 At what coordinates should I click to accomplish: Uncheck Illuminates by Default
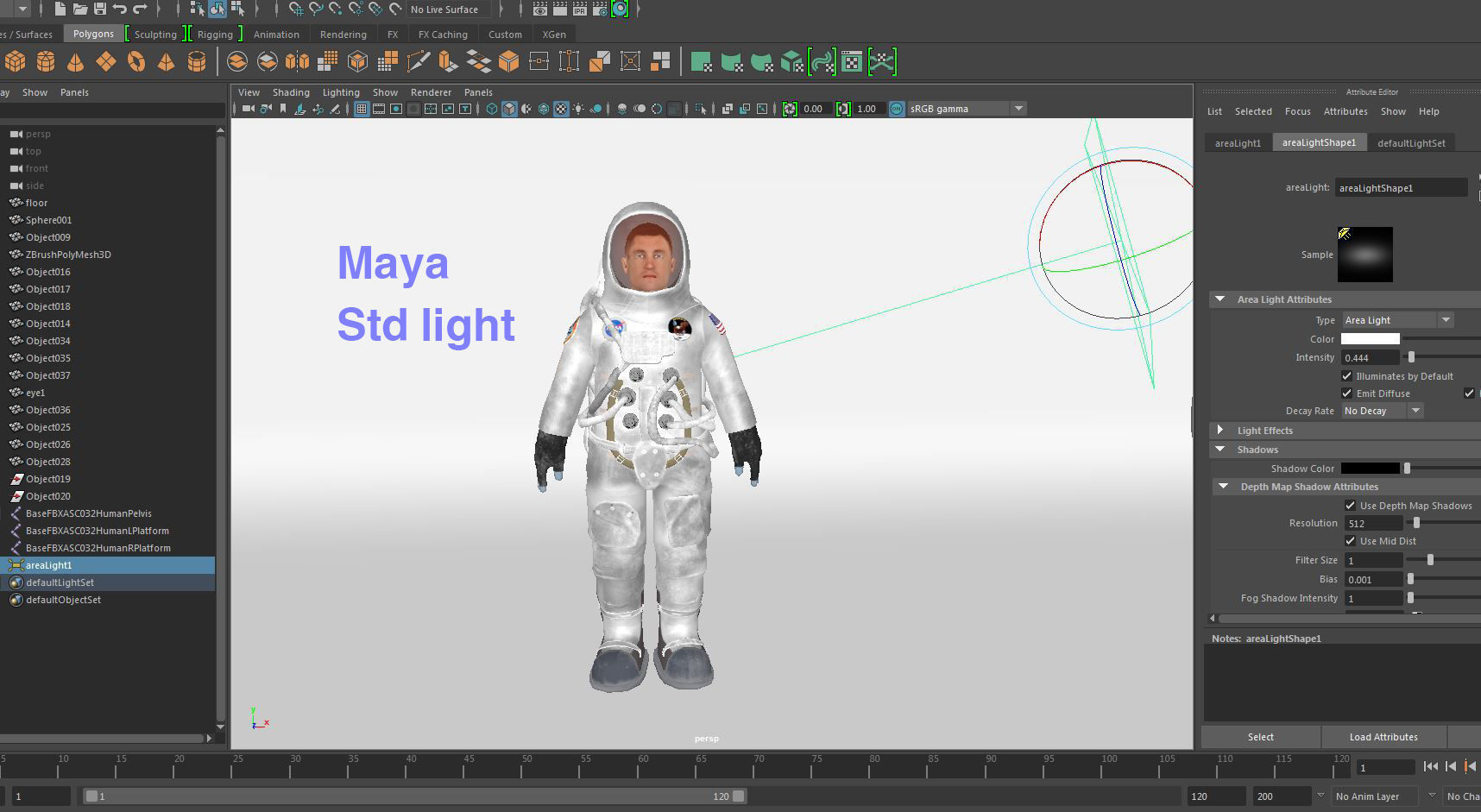(1346, 376)
